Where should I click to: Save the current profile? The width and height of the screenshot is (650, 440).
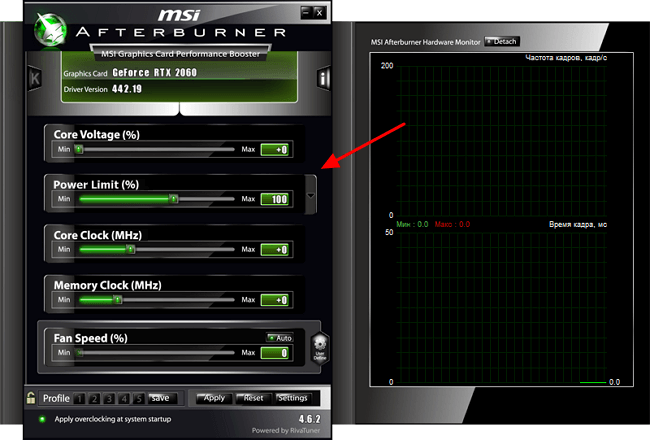click(x=162, y=398)
